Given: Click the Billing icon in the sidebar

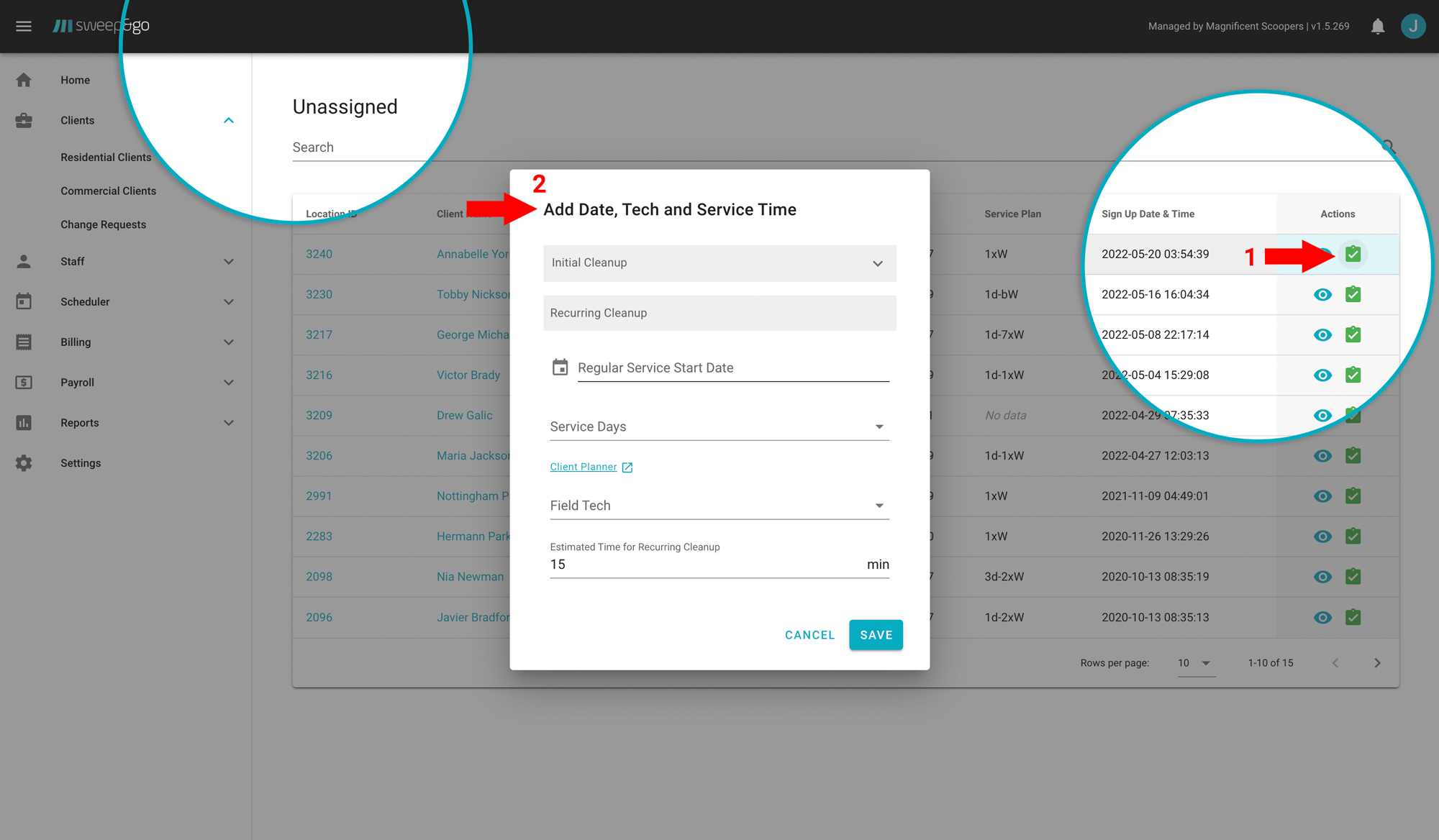Looking at the screenshot, I should [x=24, y=342].
